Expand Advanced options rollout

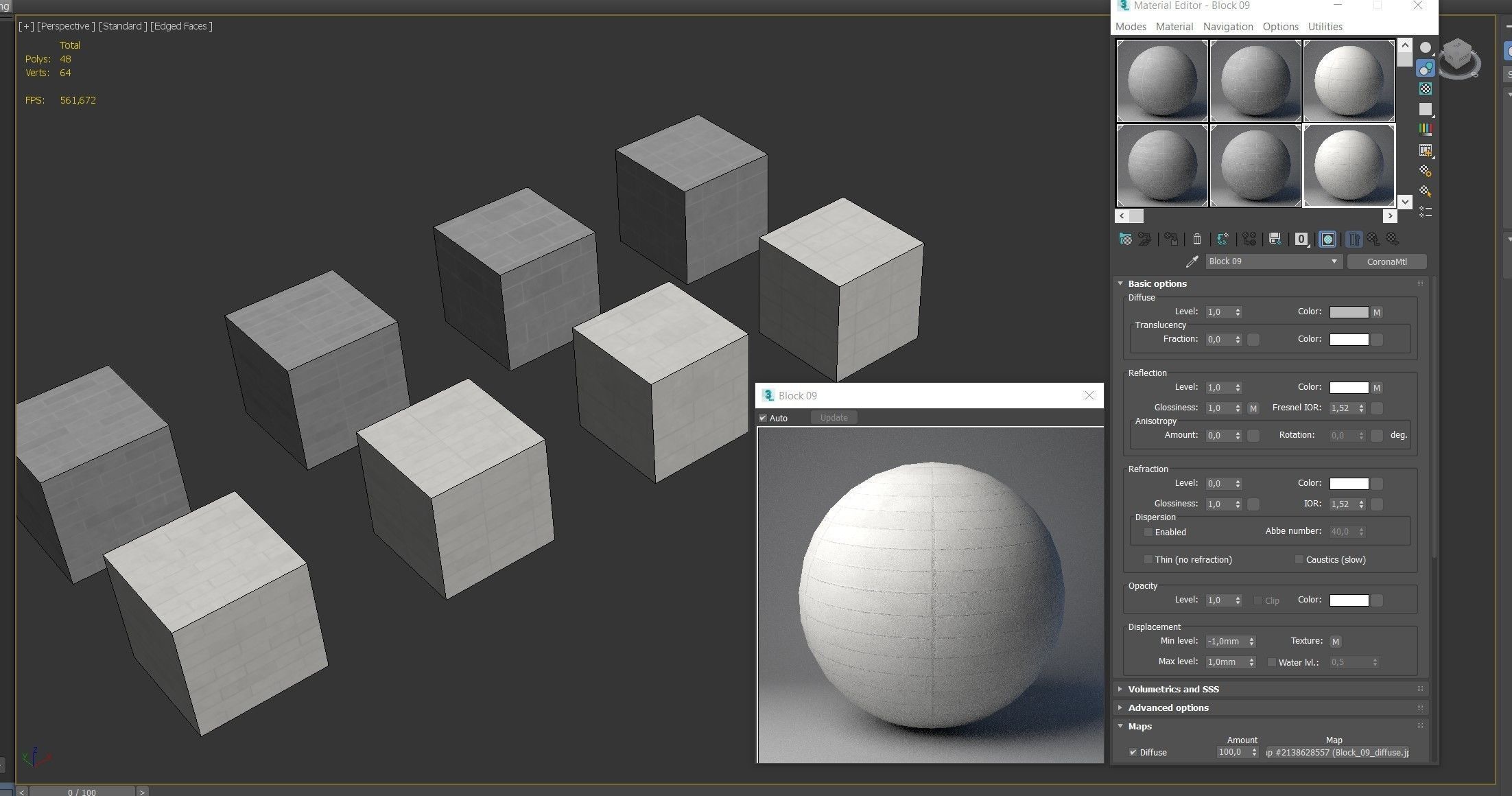click(x=1168, y=707)
